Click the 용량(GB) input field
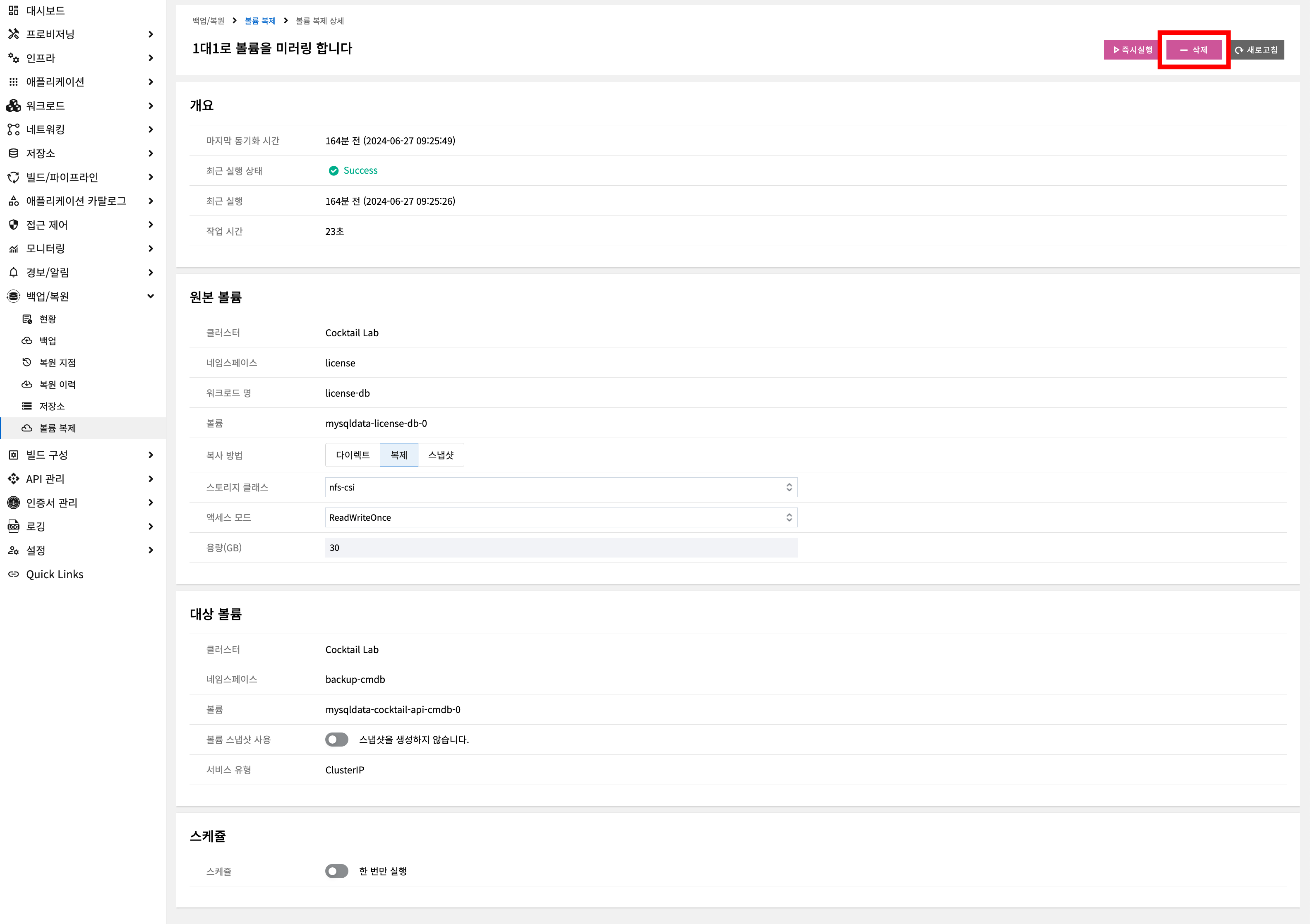The width and height of the screenshot is (1310, 924). point(561,548)
